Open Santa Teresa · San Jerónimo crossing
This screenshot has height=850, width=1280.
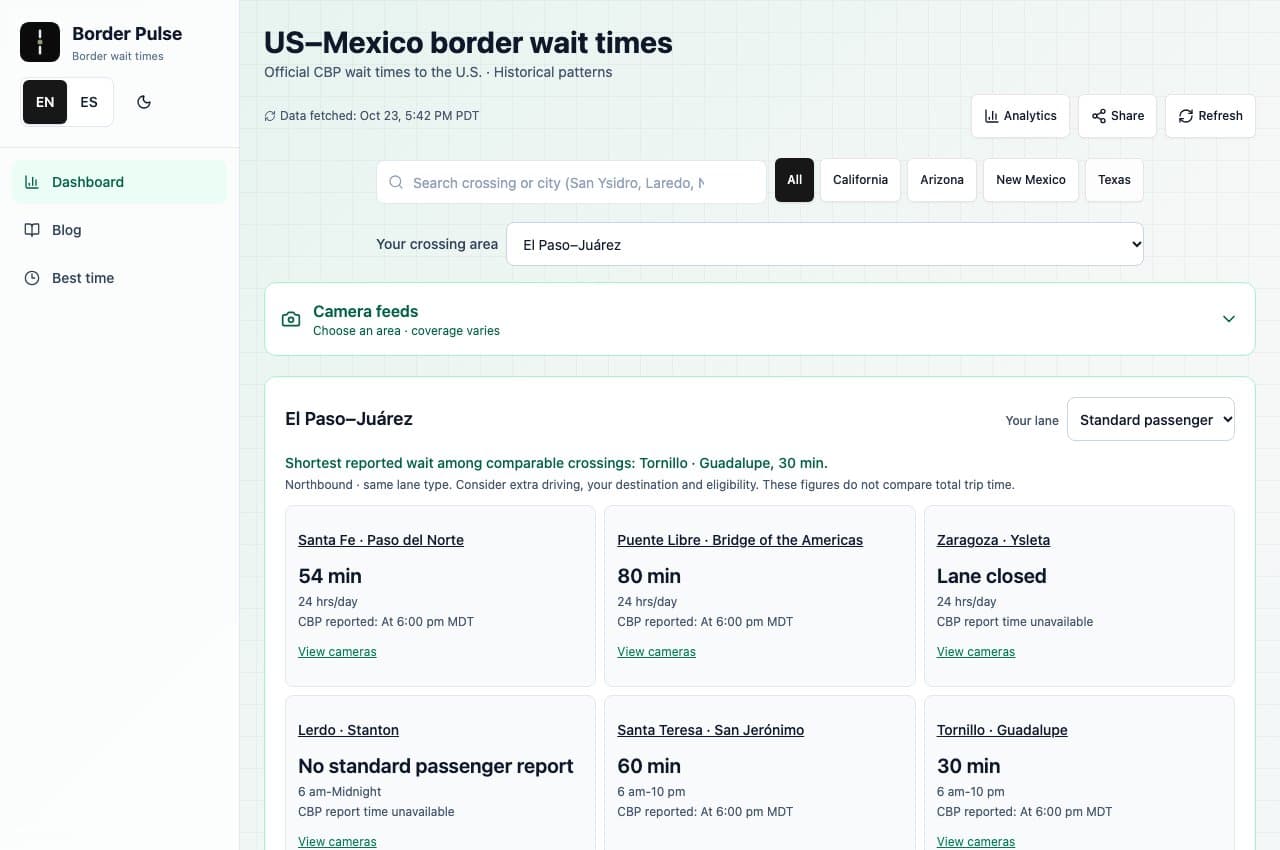point(710,730)
